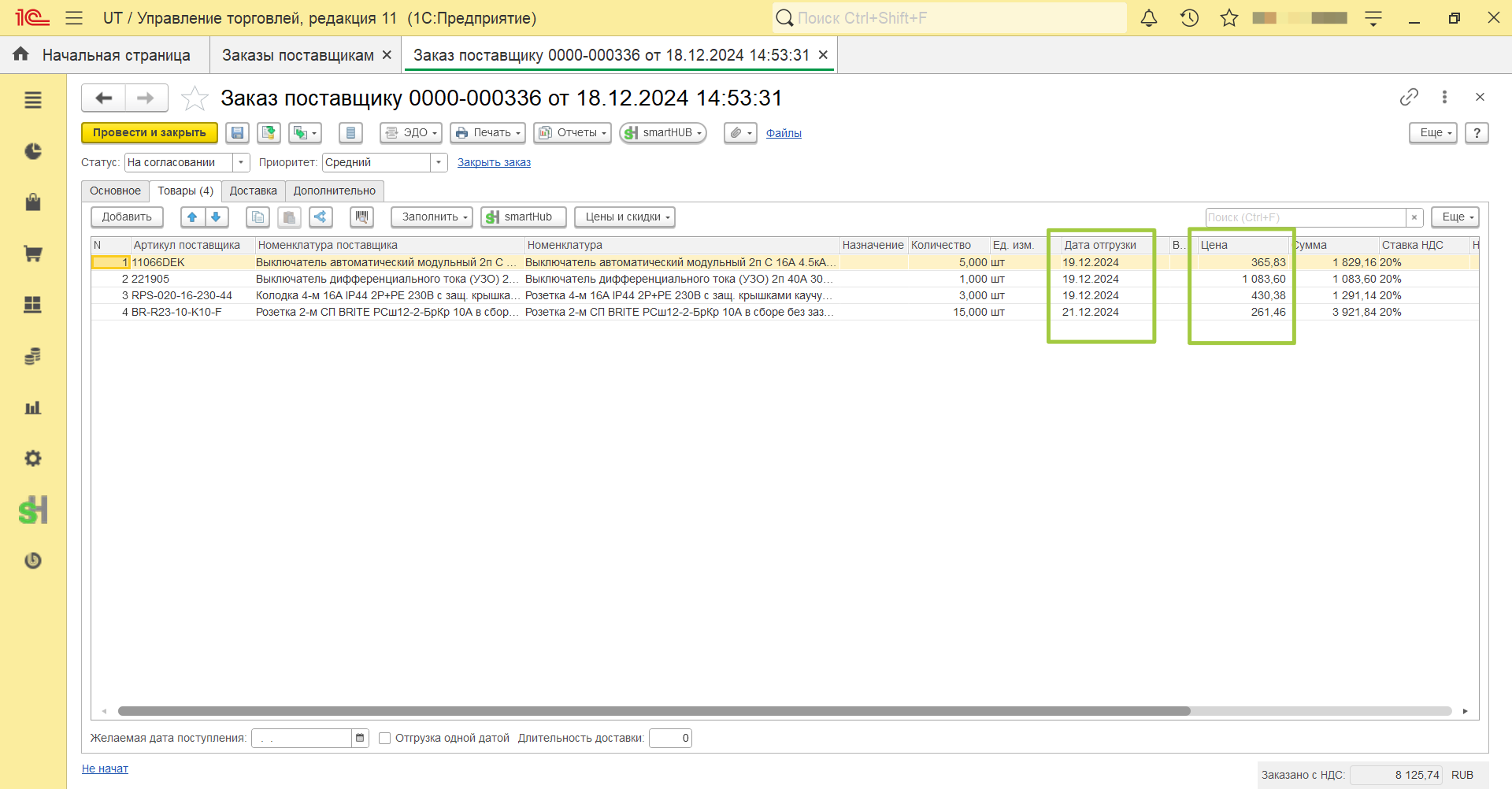Open the notifications bell icon
This screenshot has height=789, width=1512.
click(x=1149, y=18)
